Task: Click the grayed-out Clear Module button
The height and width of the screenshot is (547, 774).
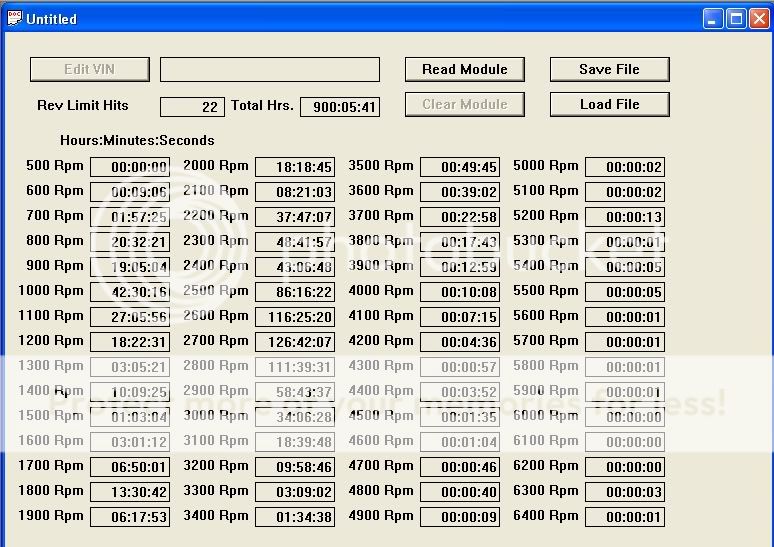Action: (465, 104)
